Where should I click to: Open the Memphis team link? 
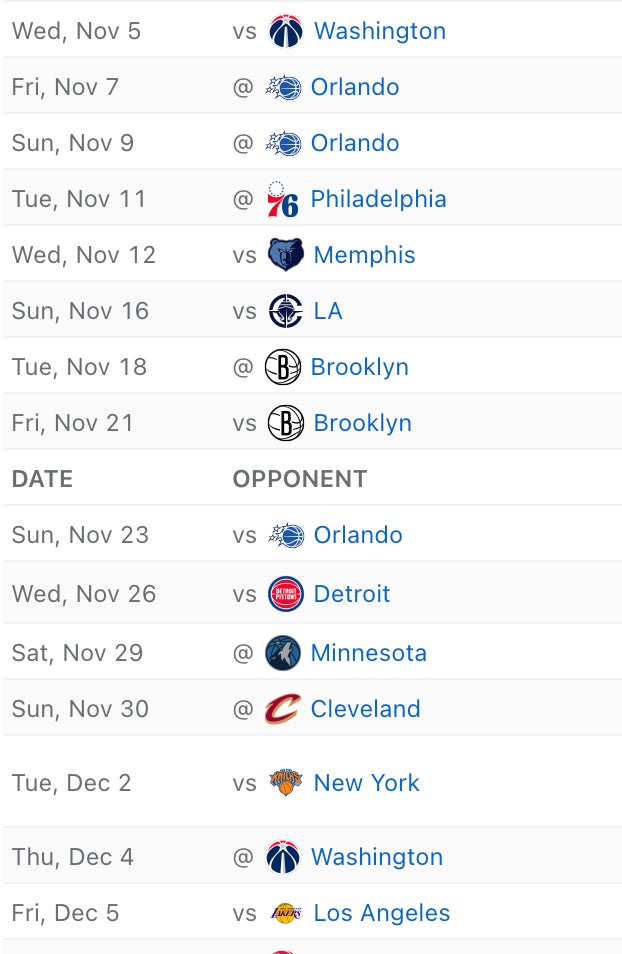pos(364,255)
